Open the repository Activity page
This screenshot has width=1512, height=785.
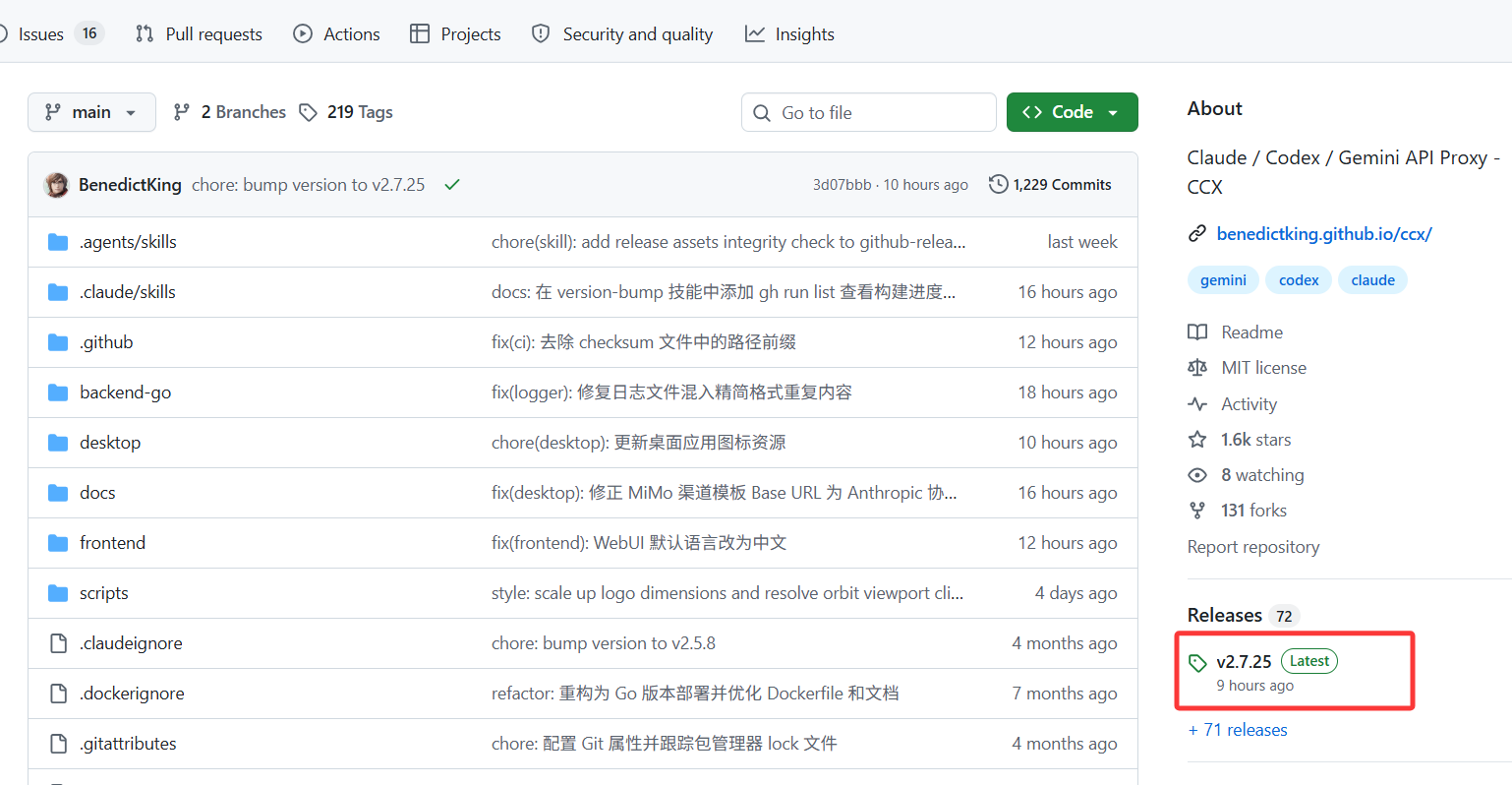(1233, 404)
